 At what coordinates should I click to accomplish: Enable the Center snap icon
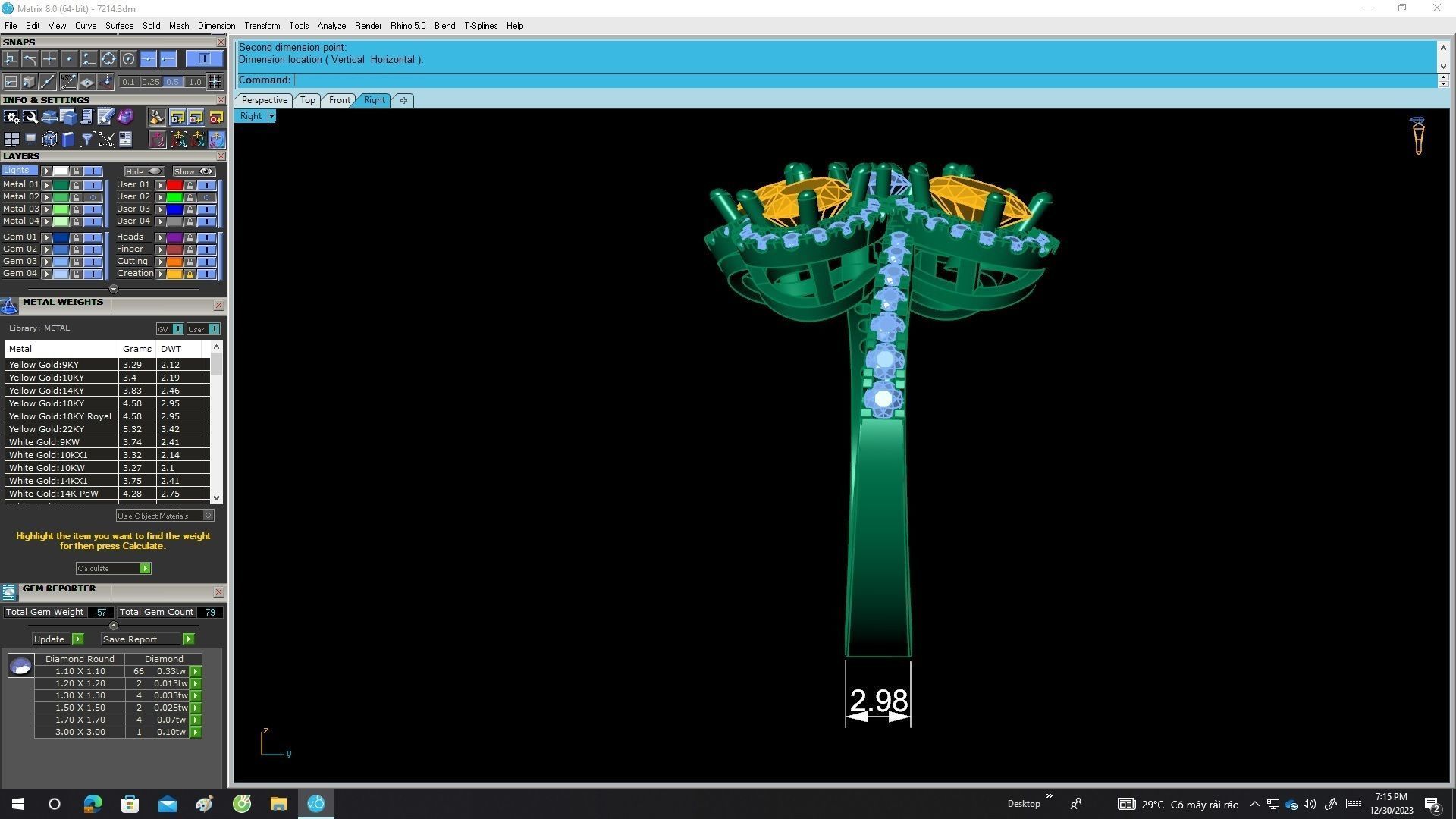coord(128,59)
